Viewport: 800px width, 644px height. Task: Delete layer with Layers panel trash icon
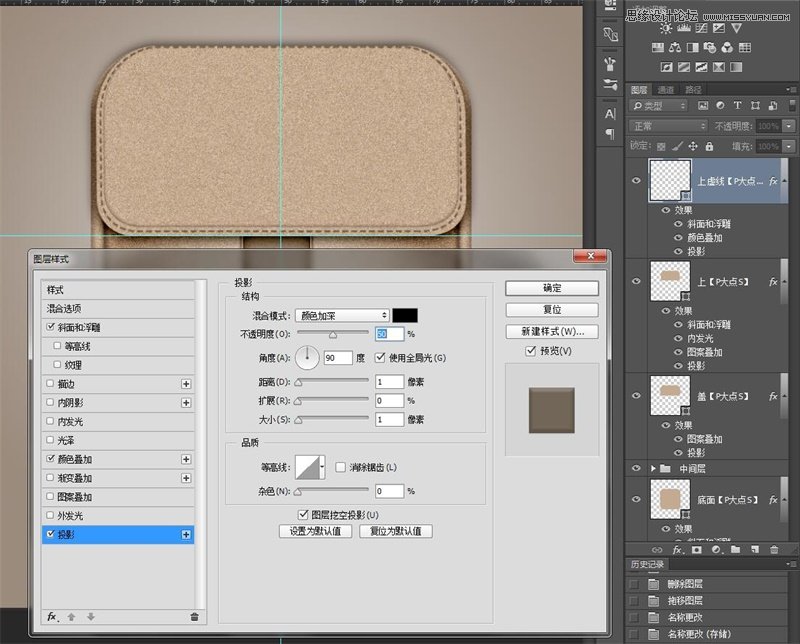[774, 550]
